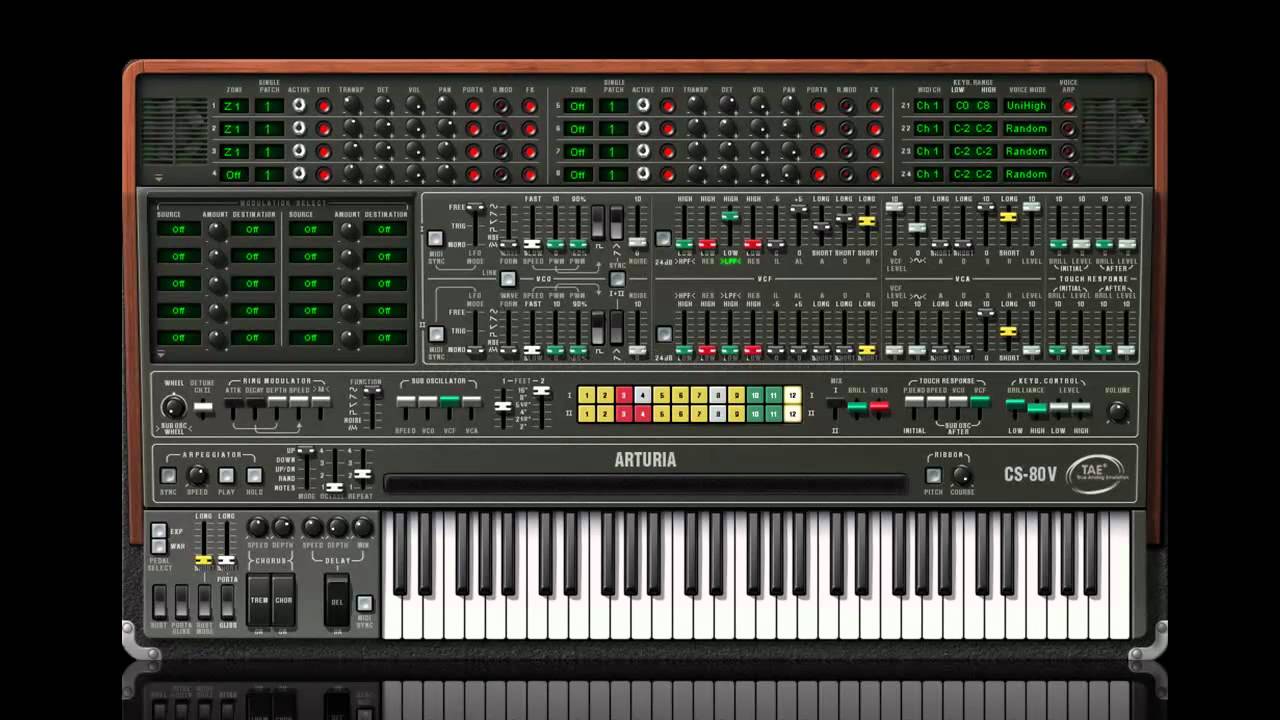Toggle the VCO Link button
The width and height of the screenshot is (1280, 720).
point(508,279)
